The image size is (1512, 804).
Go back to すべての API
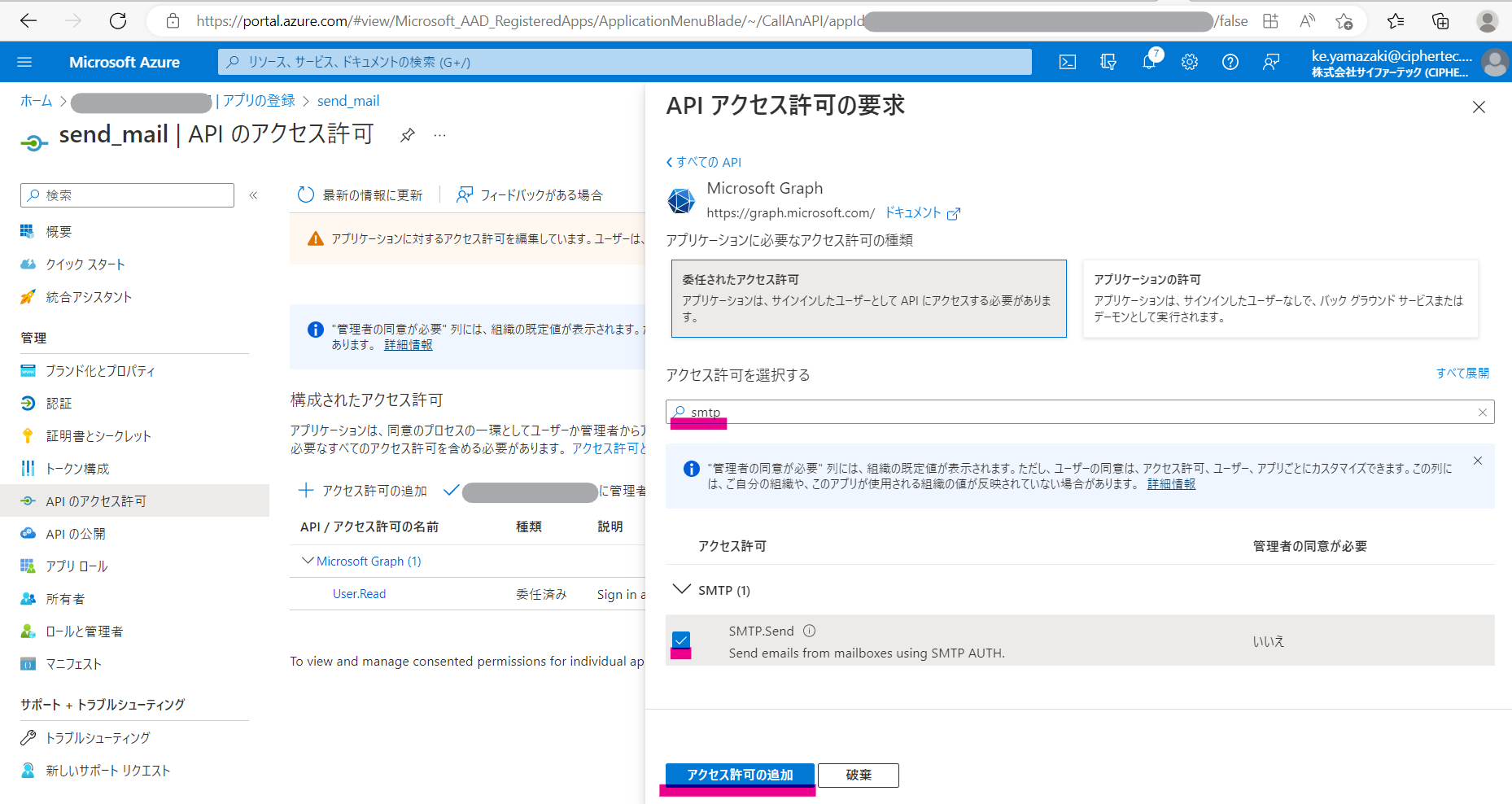(704, 162)
